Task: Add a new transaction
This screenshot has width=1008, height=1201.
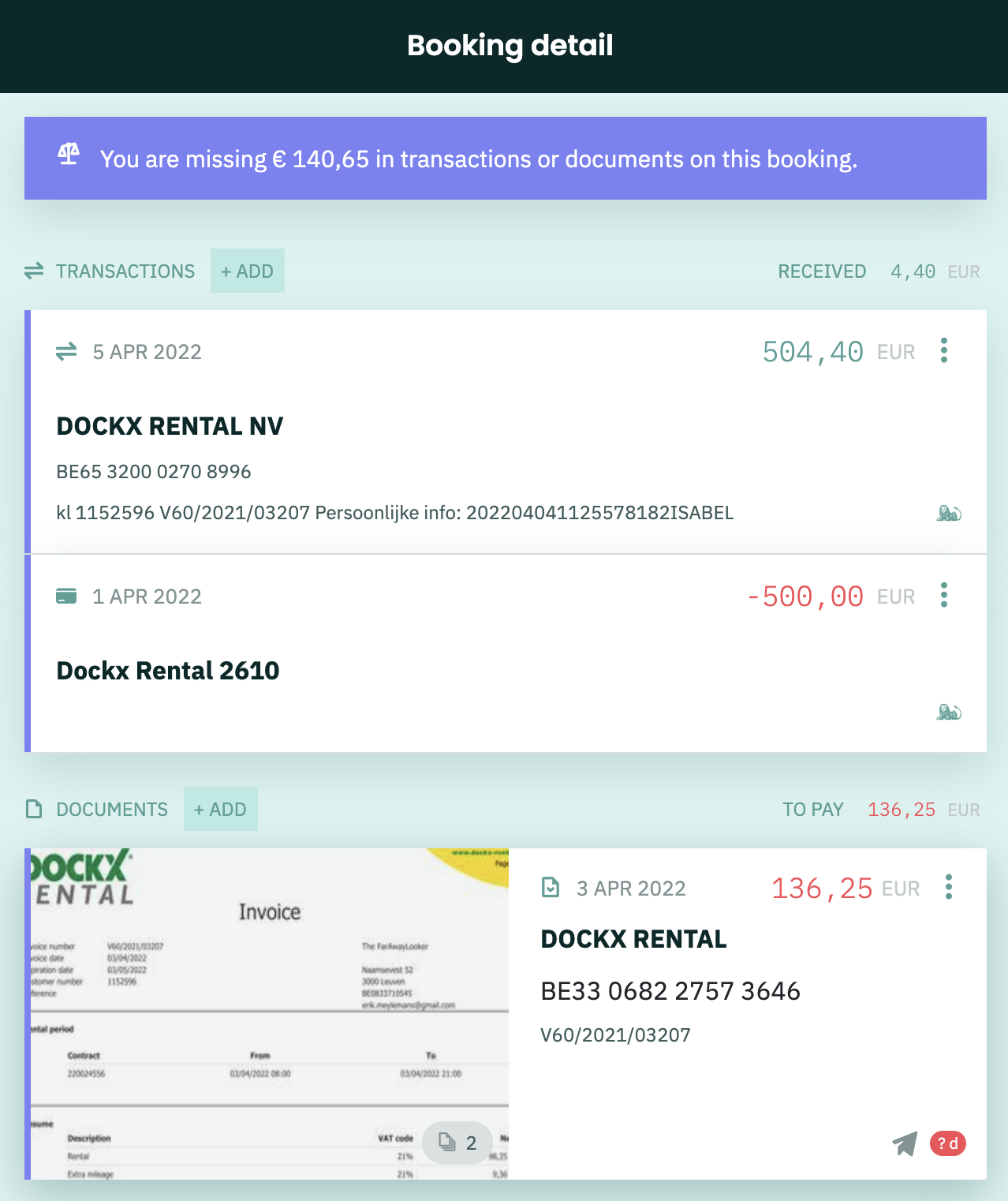Action: coord(247,271)
